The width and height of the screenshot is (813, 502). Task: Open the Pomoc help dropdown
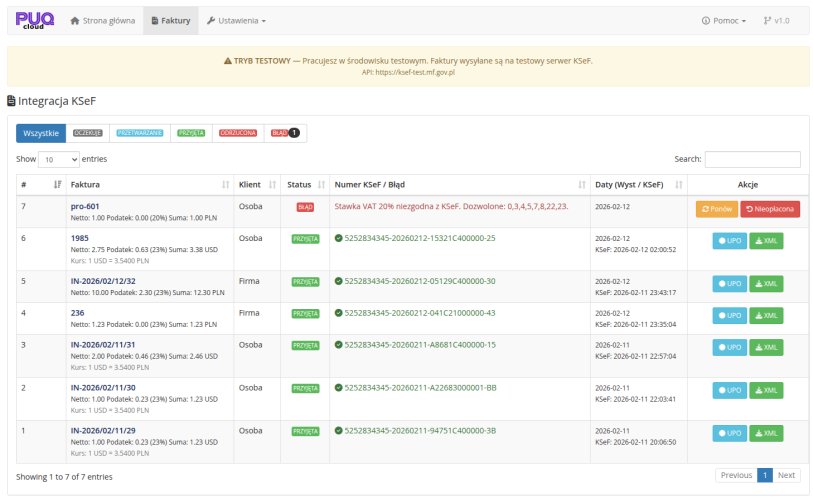(x=724, y=21)
